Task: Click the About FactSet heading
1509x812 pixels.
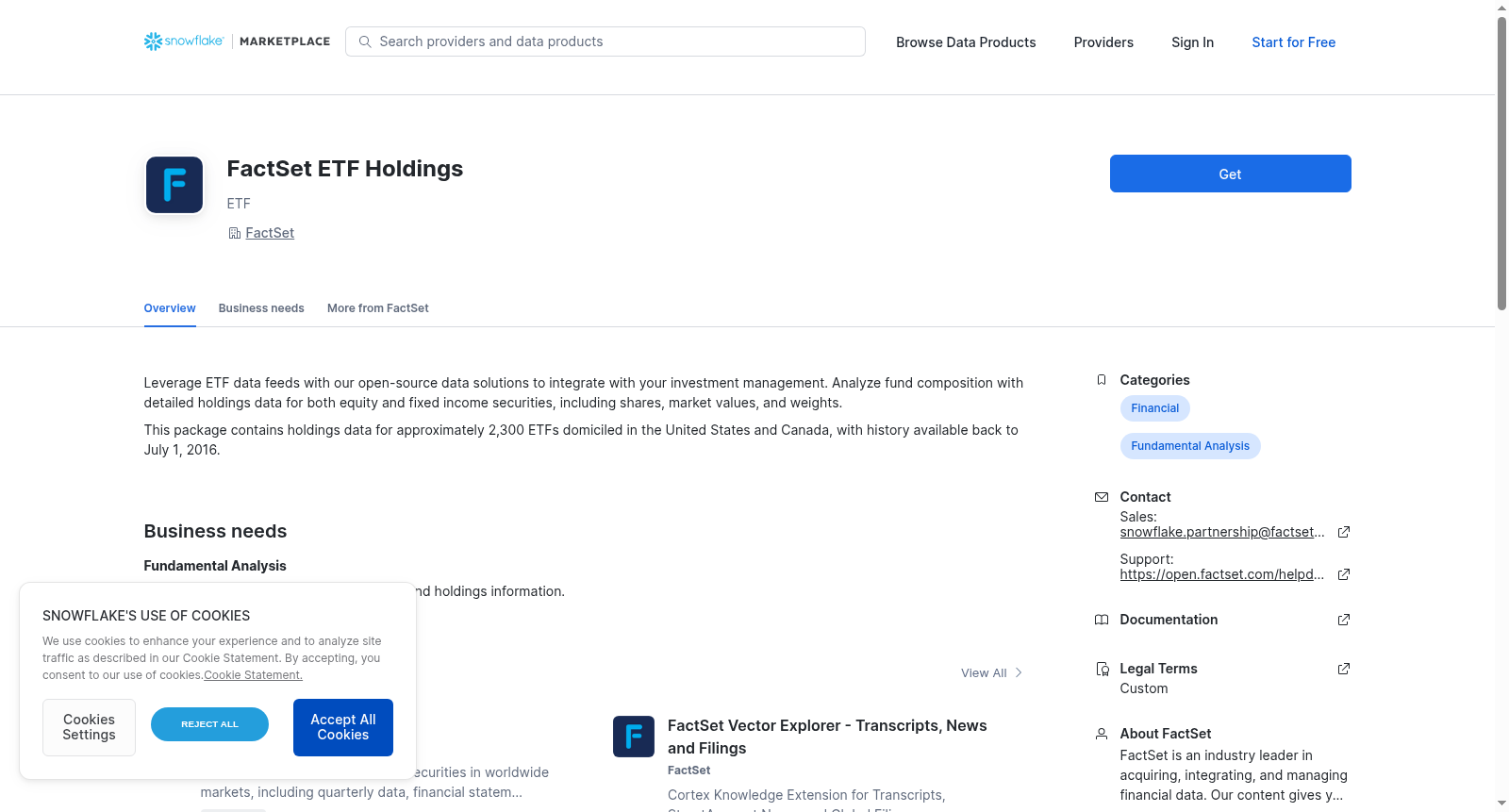Action: tap(1165, 734)
